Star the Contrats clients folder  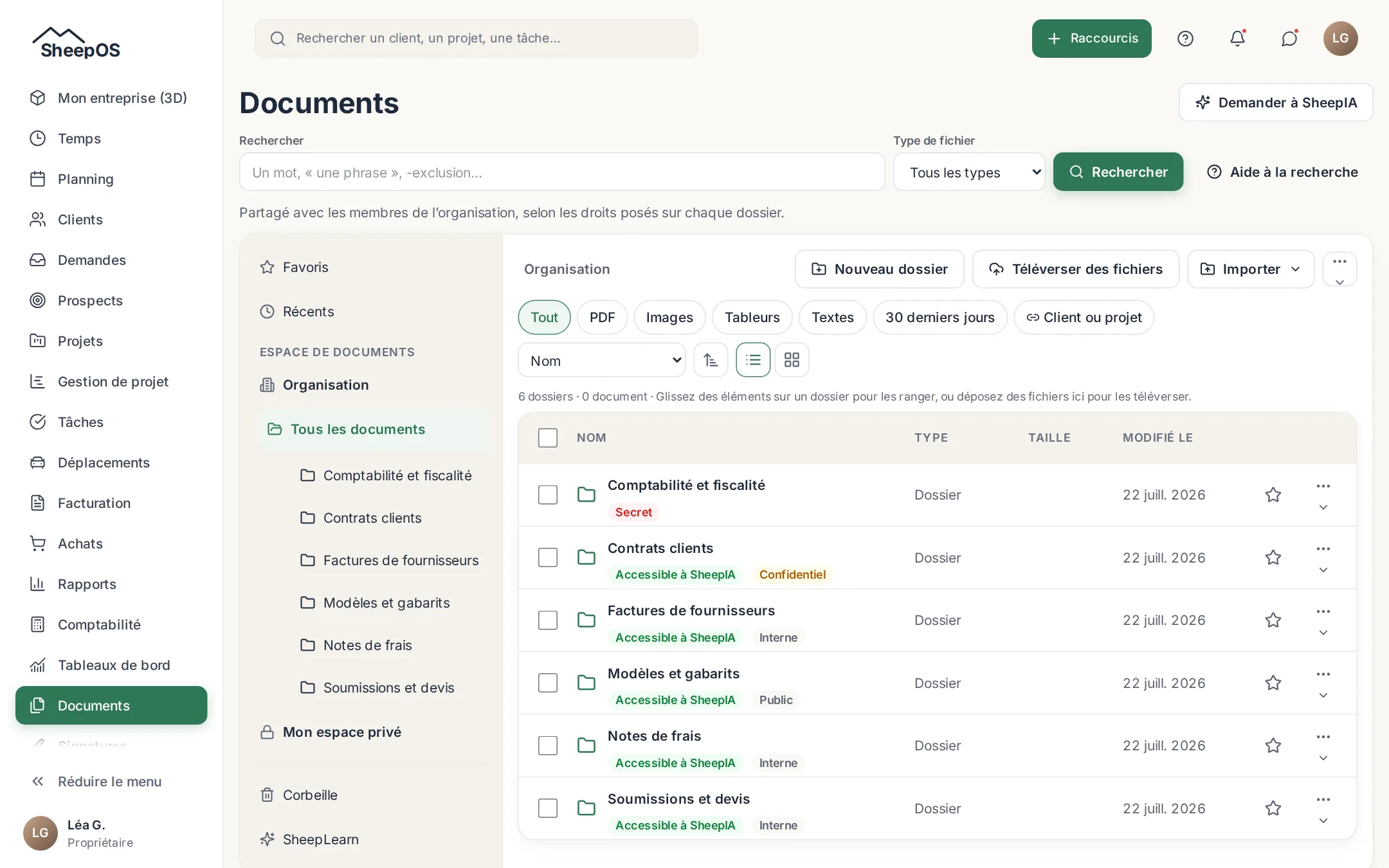(x=1273, y=557)
